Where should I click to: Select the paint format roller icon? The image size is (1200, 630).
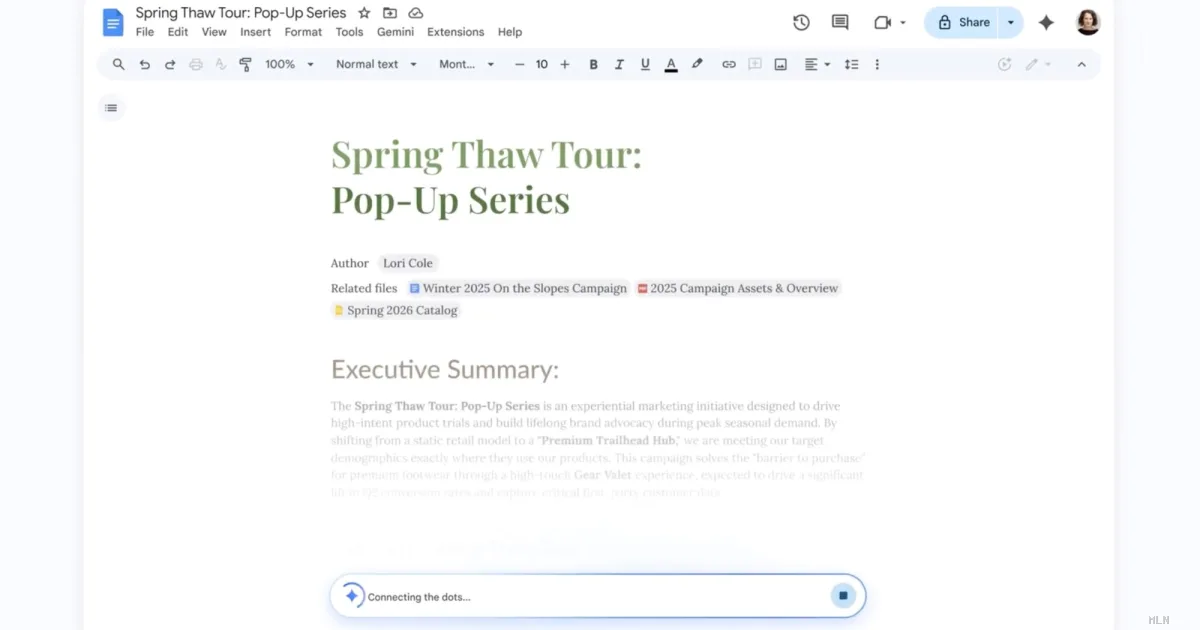click(245, 64)
